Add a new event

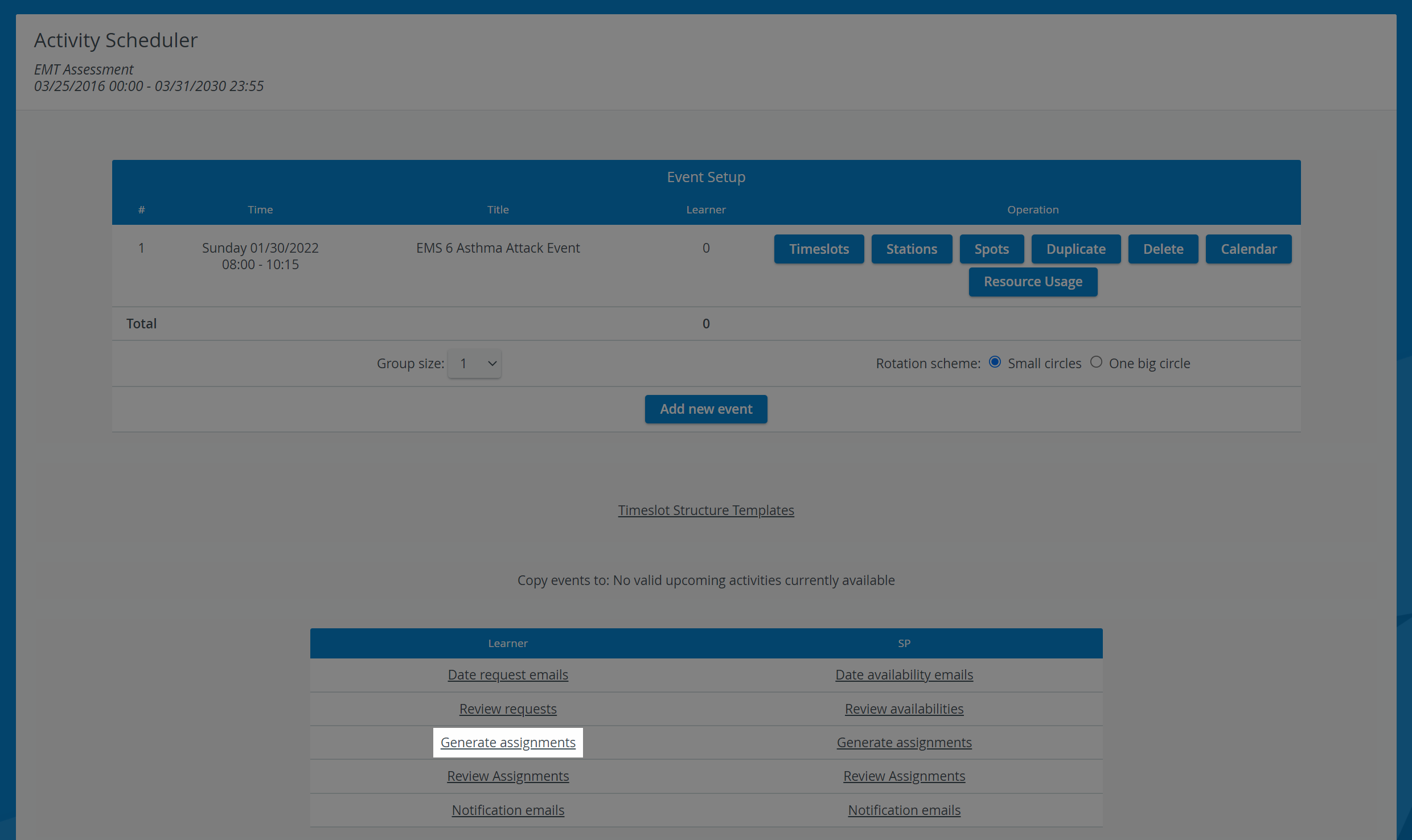pos(706,409)
